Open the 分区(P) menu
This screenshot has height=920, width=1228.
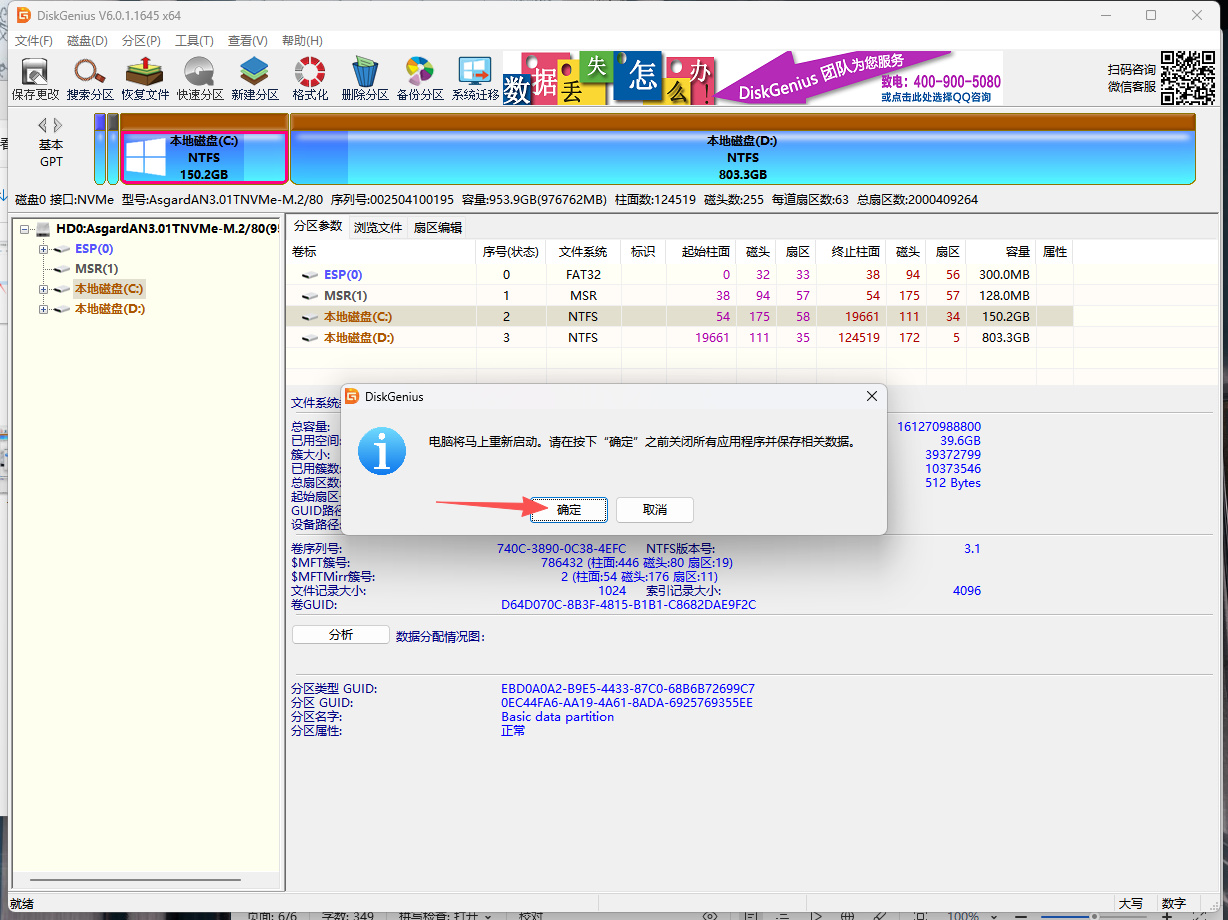141,41
